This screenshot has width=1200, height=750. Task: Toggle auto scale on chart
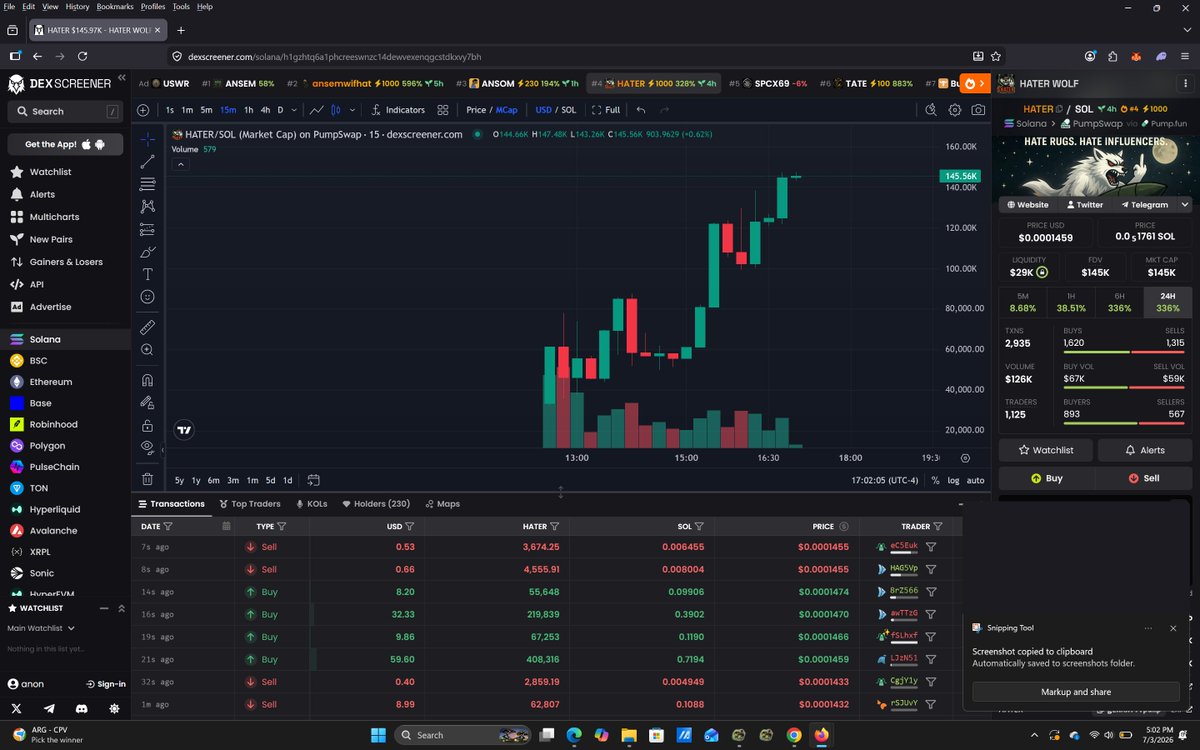click(x=975, y=480)
